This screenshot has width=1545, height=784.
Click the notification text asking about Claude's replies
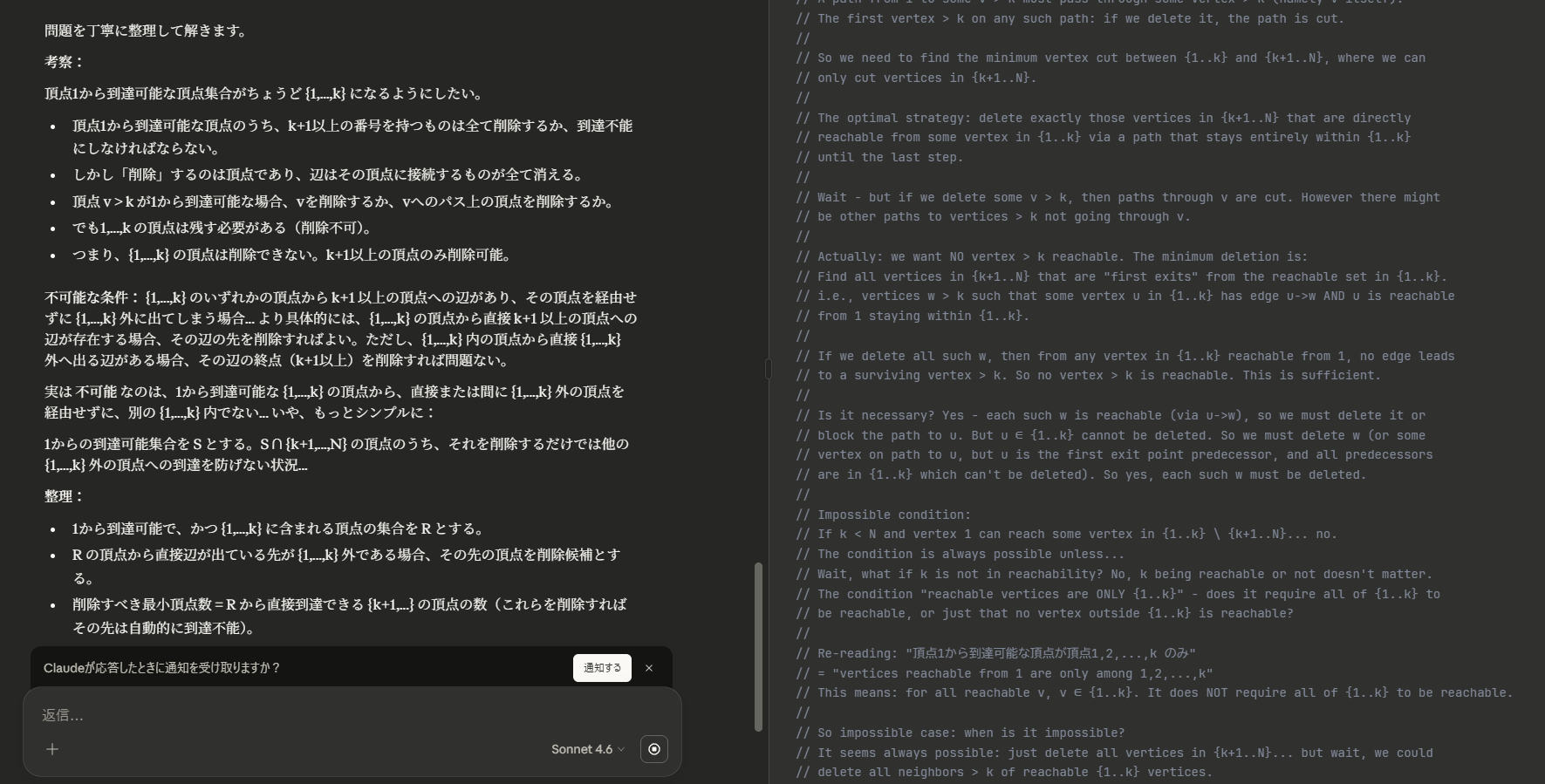pyautogui.click(x=162, y=668)
